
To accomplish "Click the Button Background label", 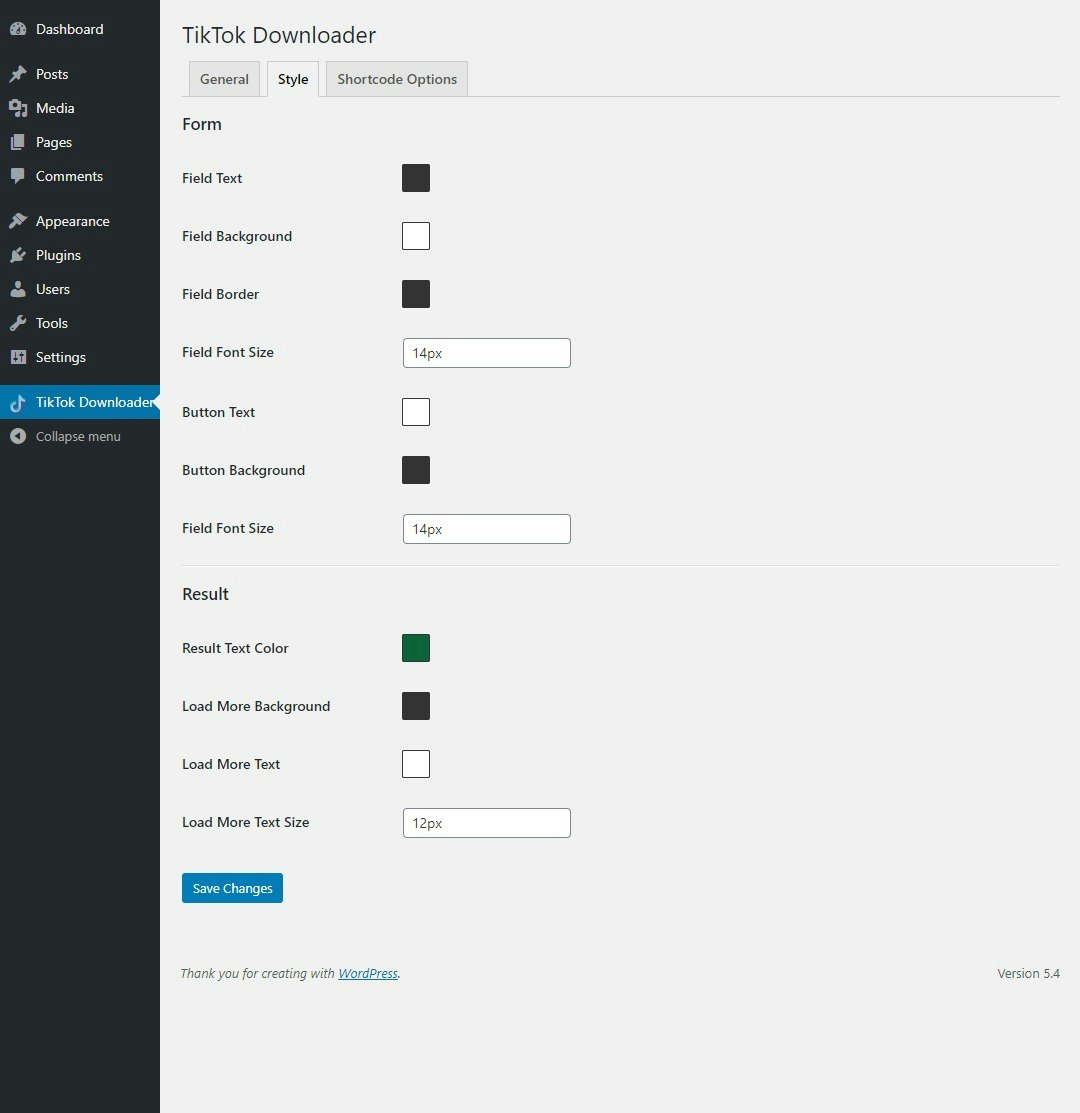I will coord(243,470).
